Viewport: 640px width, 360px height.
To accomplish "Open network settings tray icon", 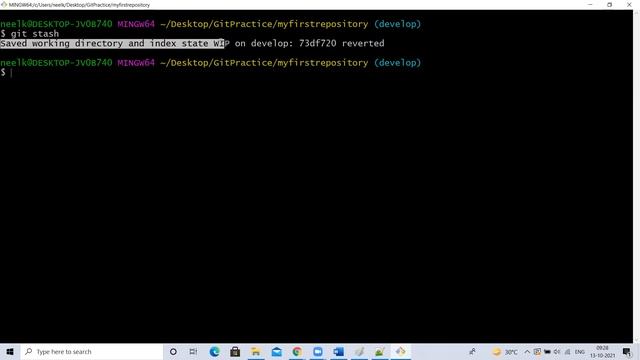I will point(567,352).
